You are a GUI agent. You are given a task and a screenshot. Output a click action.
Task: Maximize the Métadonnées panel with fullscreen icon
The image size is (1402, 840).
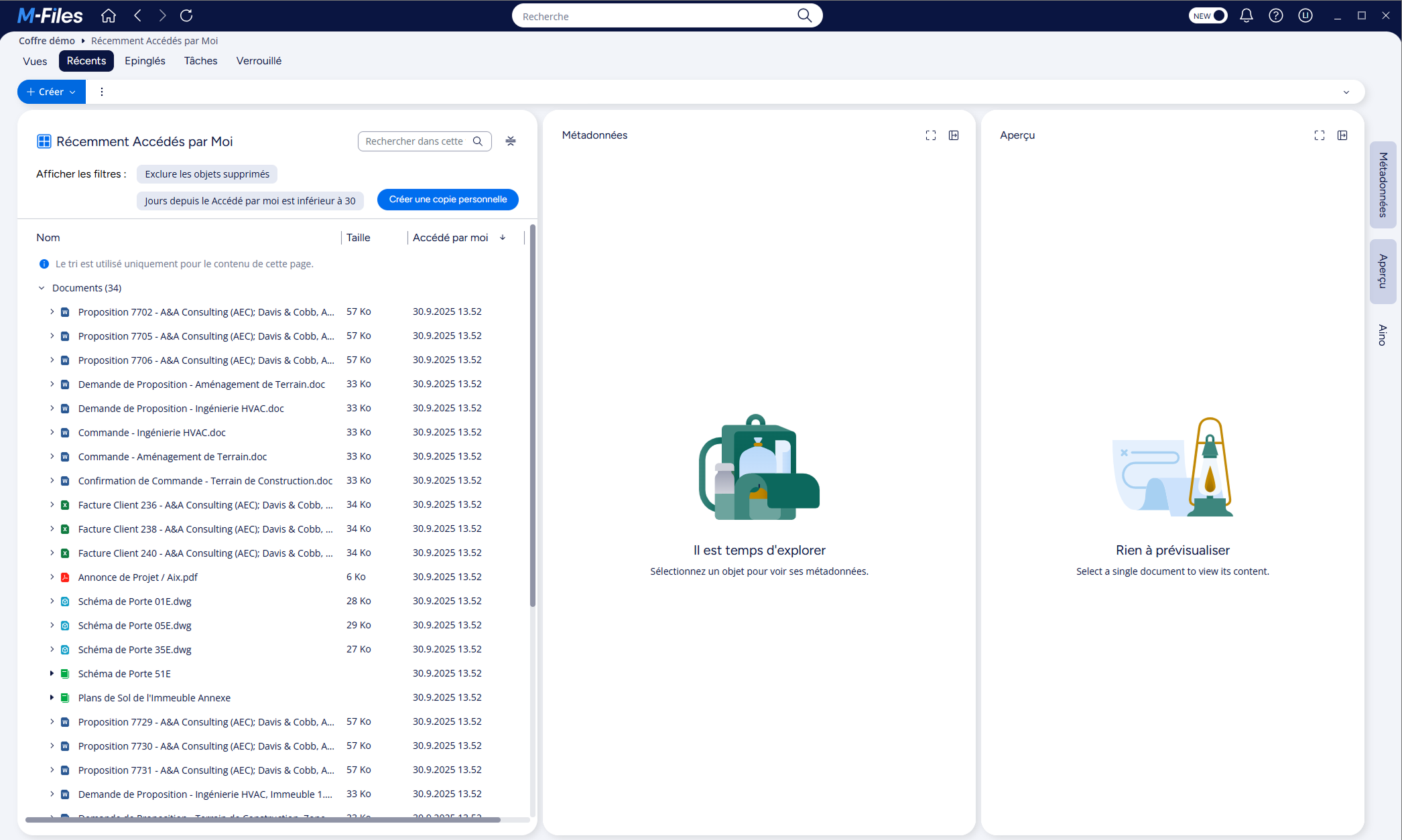coord(931,135)
